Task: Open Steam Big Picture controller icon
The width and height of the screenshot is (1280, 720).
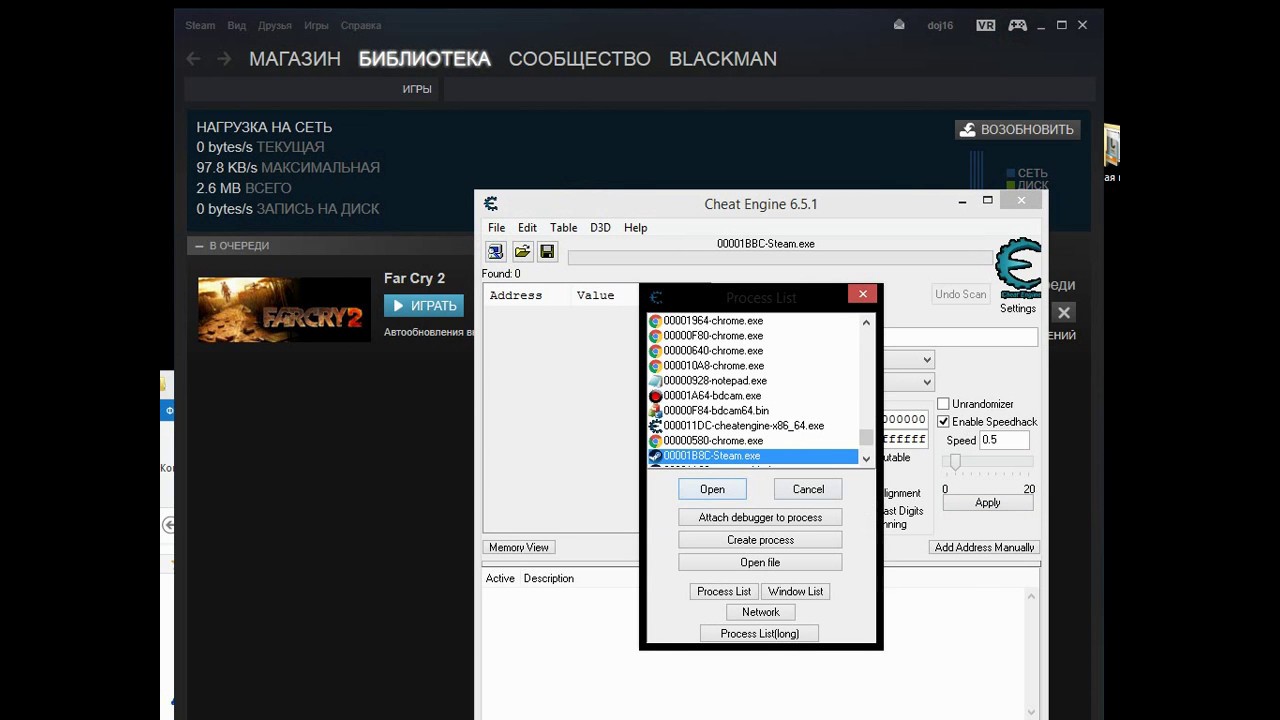Action: [1017, 25]
